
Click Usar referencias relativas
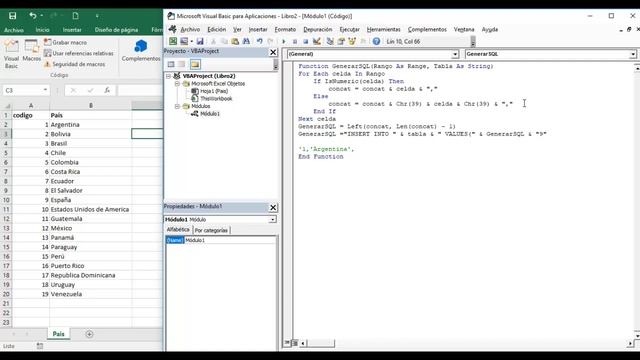point(78,53)
